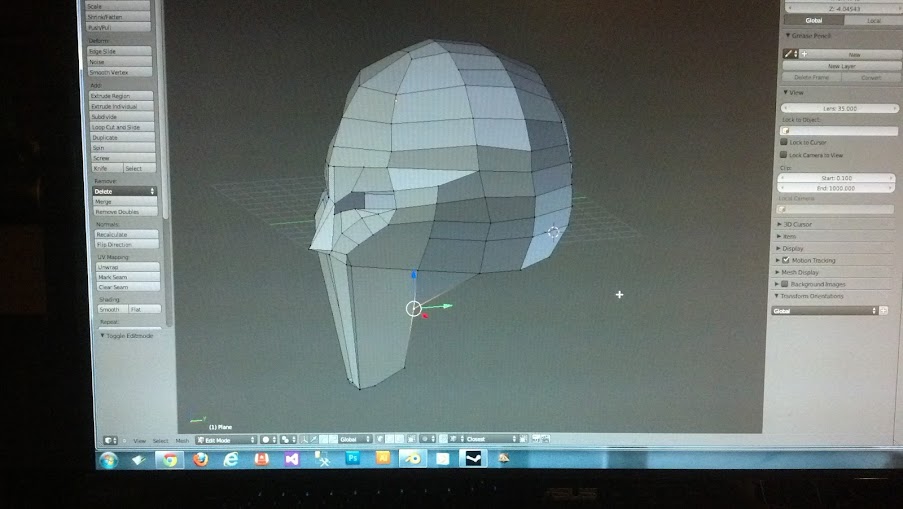
Task: Open Visual Studio from the taskbar
Action: coord(291,459)
